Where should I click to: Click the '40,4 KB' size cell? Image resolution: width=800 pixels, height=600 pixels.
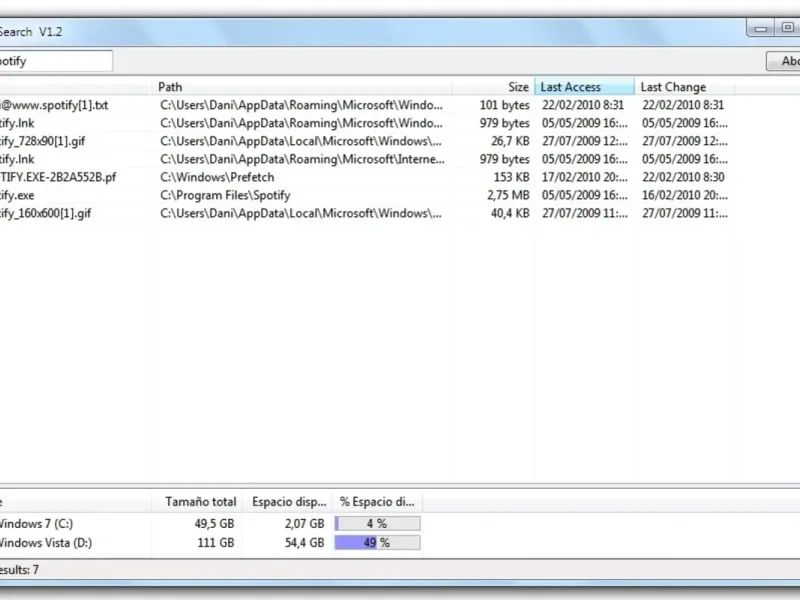510,213
